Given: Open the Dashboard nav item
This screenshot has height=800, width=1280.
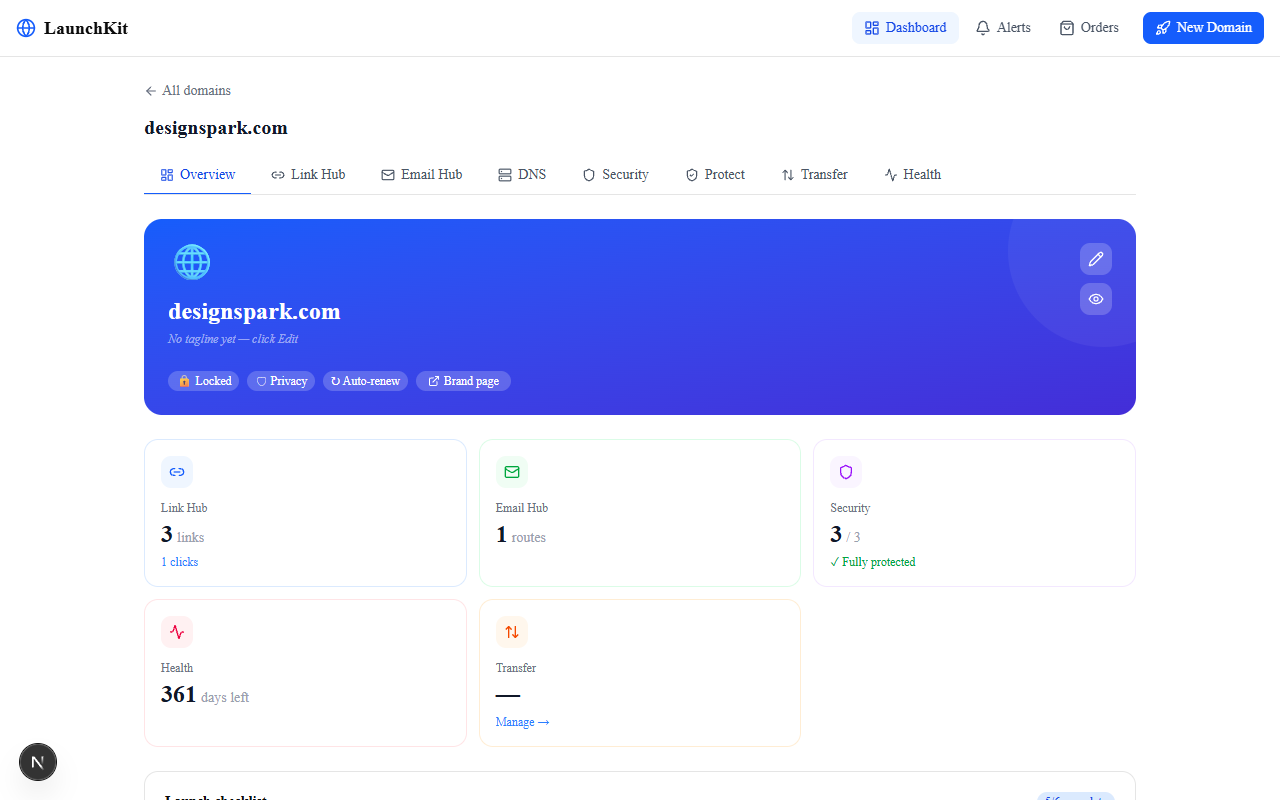Looking at the screenshot, I should (x=905, y=28).
